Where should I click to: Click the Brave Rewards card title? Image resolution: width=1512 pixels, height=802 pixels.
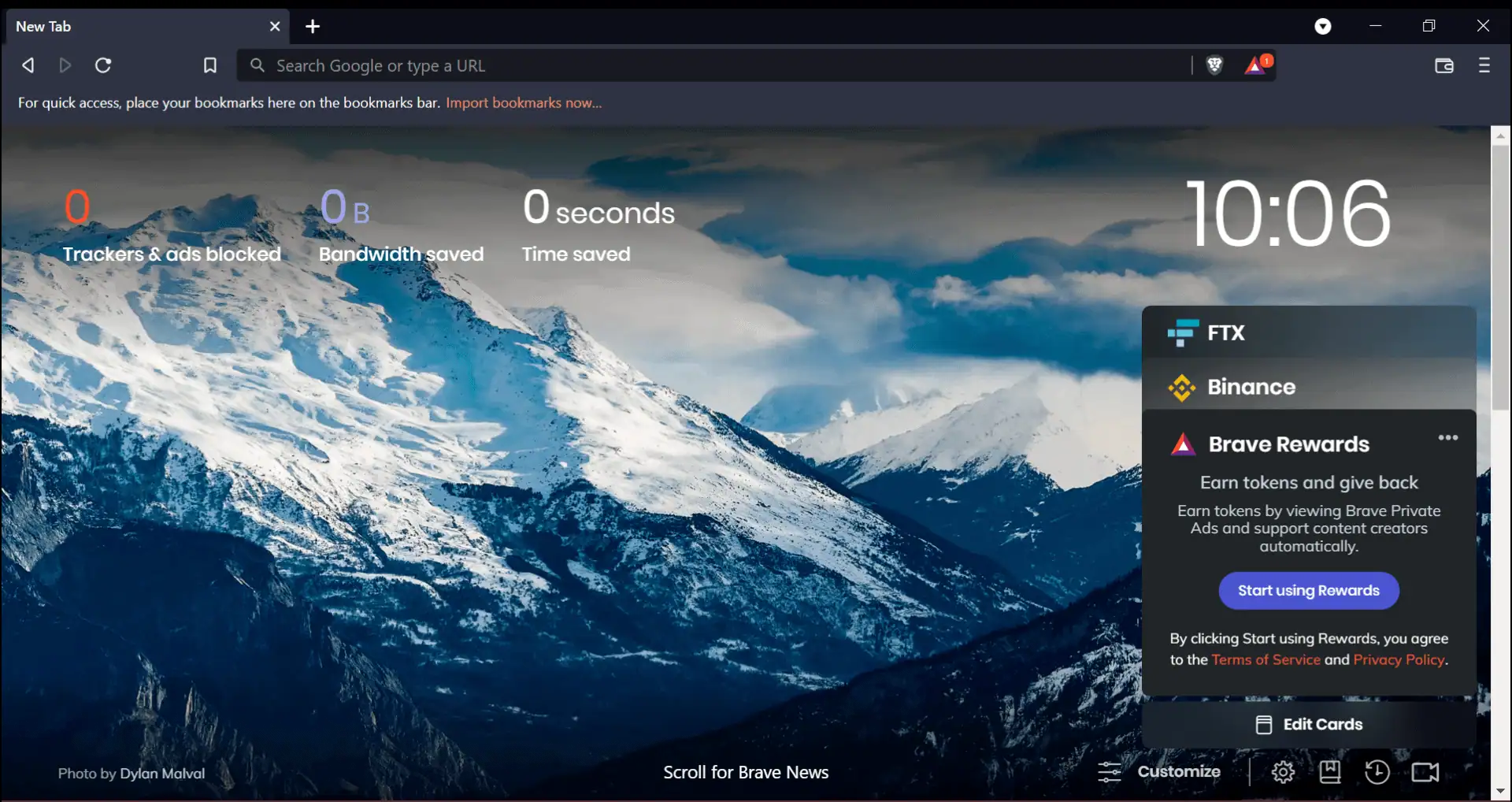[x=1289, y=444]
